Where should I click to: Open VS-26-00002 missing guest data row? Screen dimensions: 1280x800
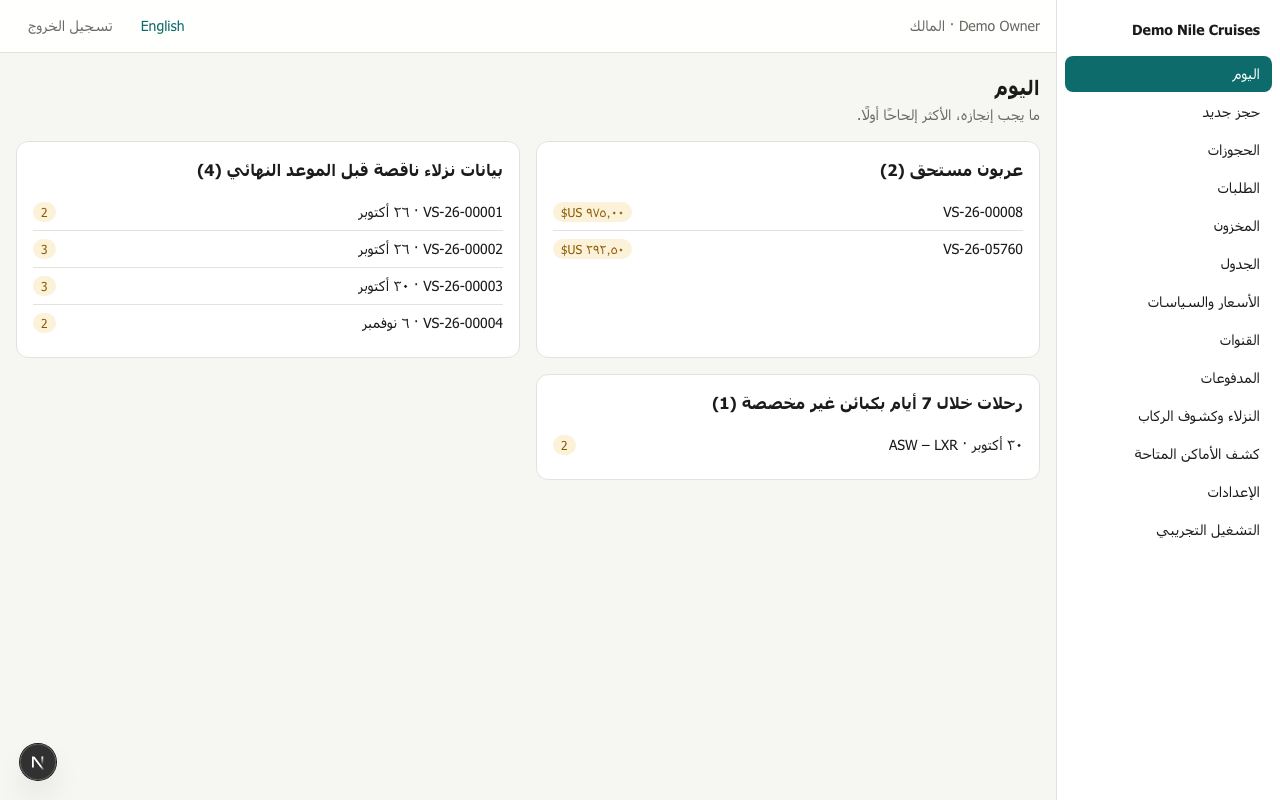point(268,249)
